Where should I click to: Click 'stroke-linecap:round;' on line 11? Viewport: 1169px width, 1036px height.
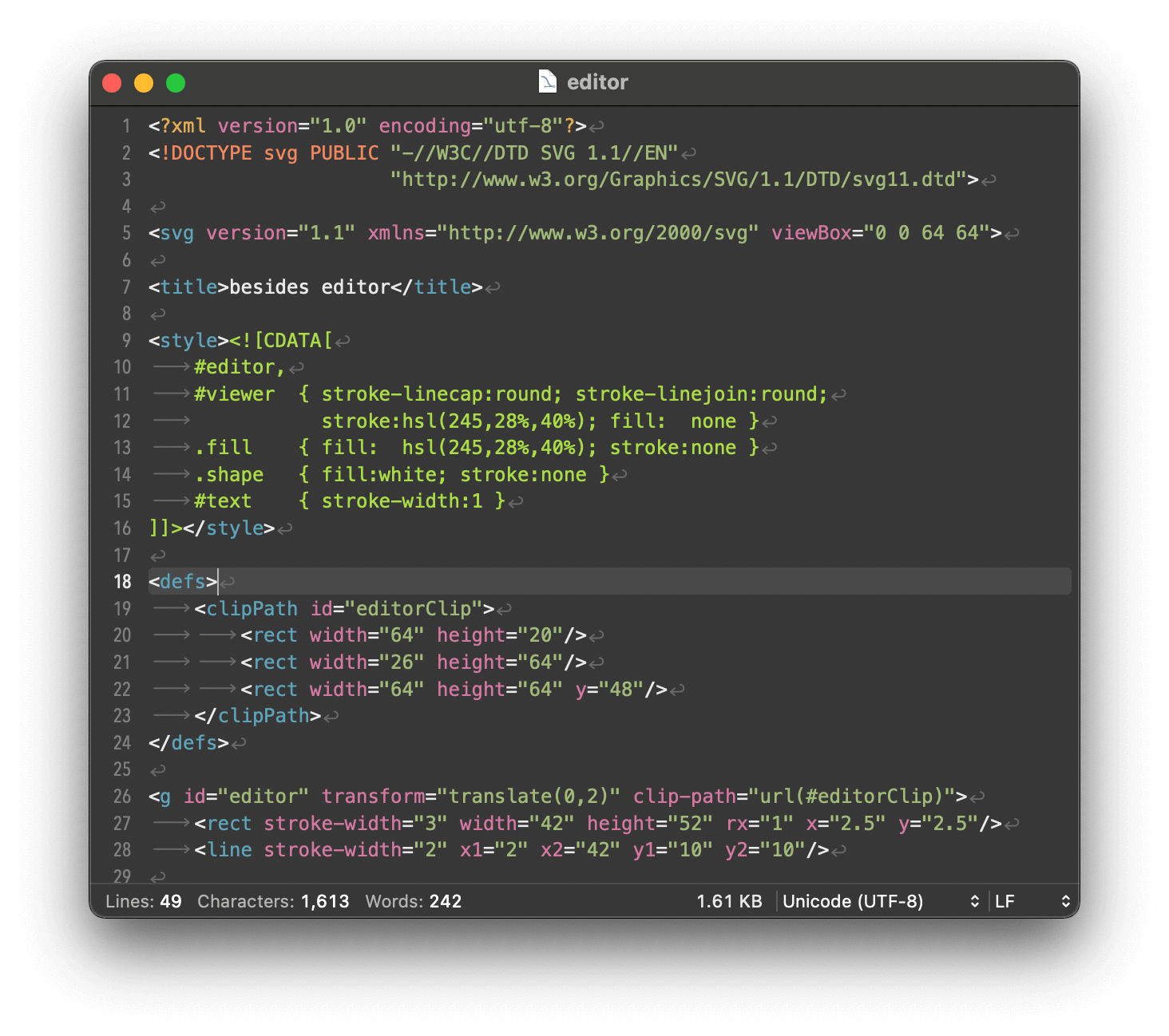point(442,394)
